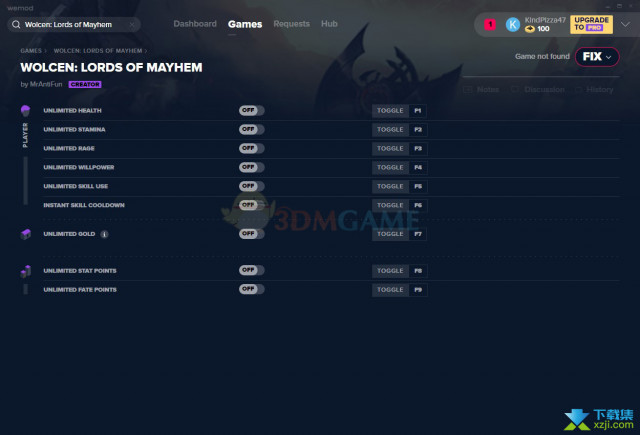Turn on Instant Skill Cooldown
This screenshot has width=640, height=435.
tap(251, 205)
